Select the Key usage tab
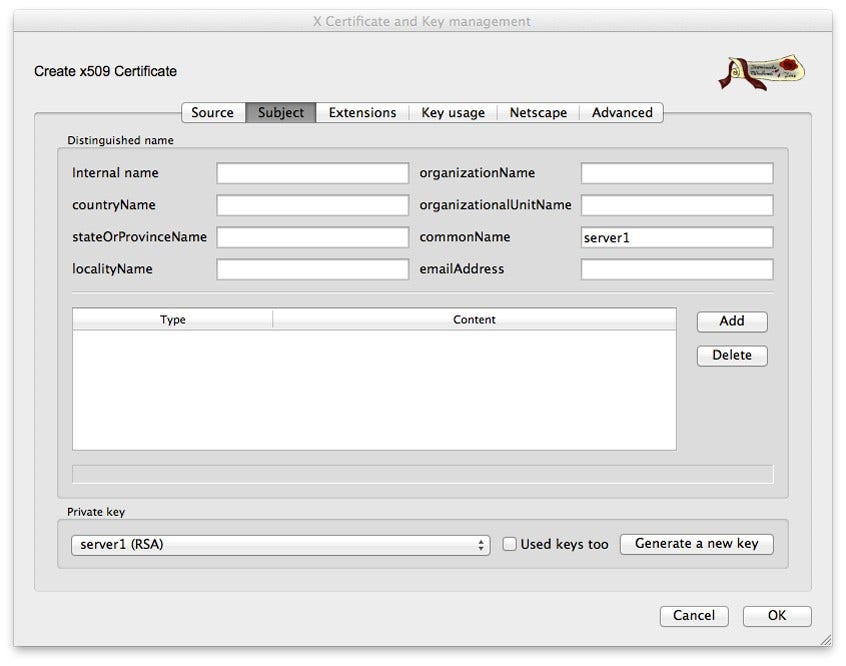The image size is (846, 666). 452,112
